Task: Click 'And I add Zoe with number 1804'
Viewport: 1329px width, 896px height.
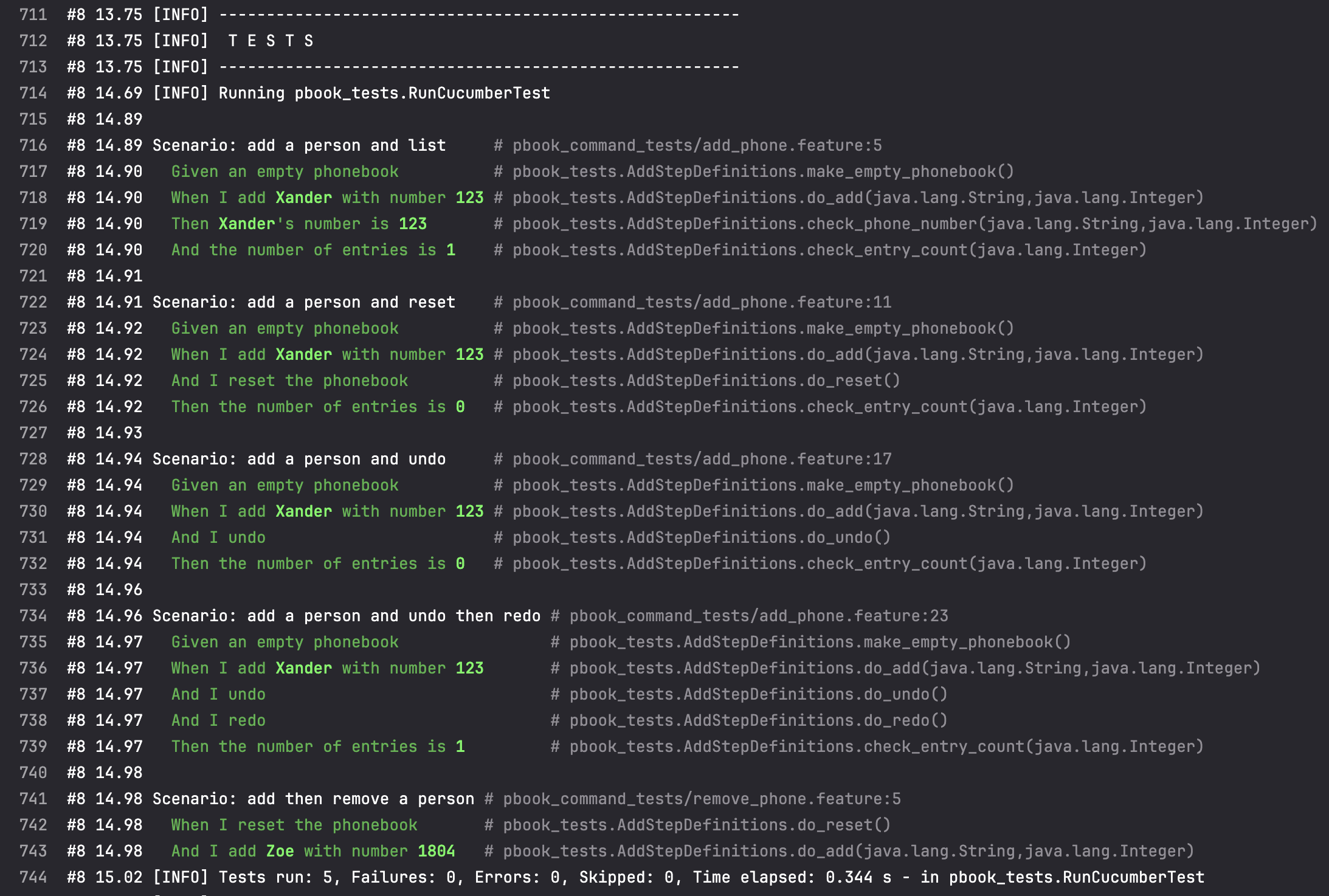Action: (x=312, y=851)
